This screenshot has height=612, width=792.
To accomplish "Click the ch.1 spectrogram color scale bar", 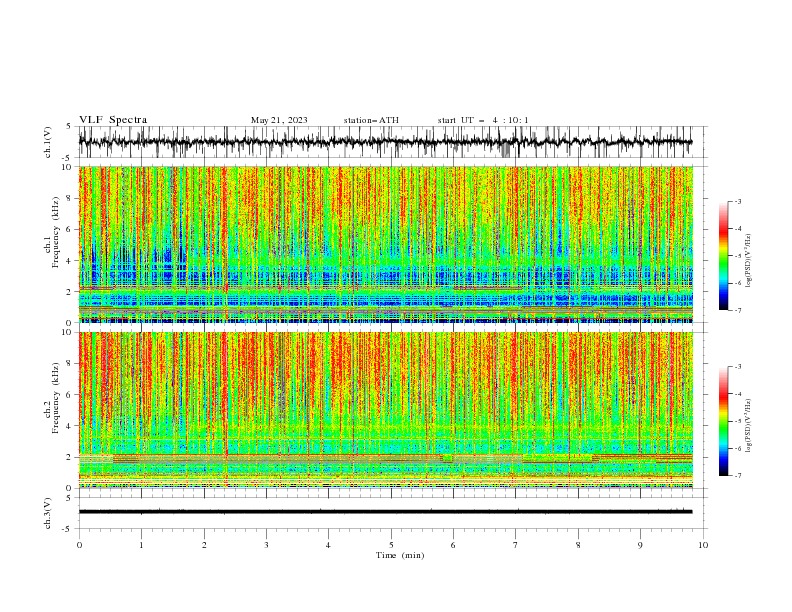I will point(723,256).
